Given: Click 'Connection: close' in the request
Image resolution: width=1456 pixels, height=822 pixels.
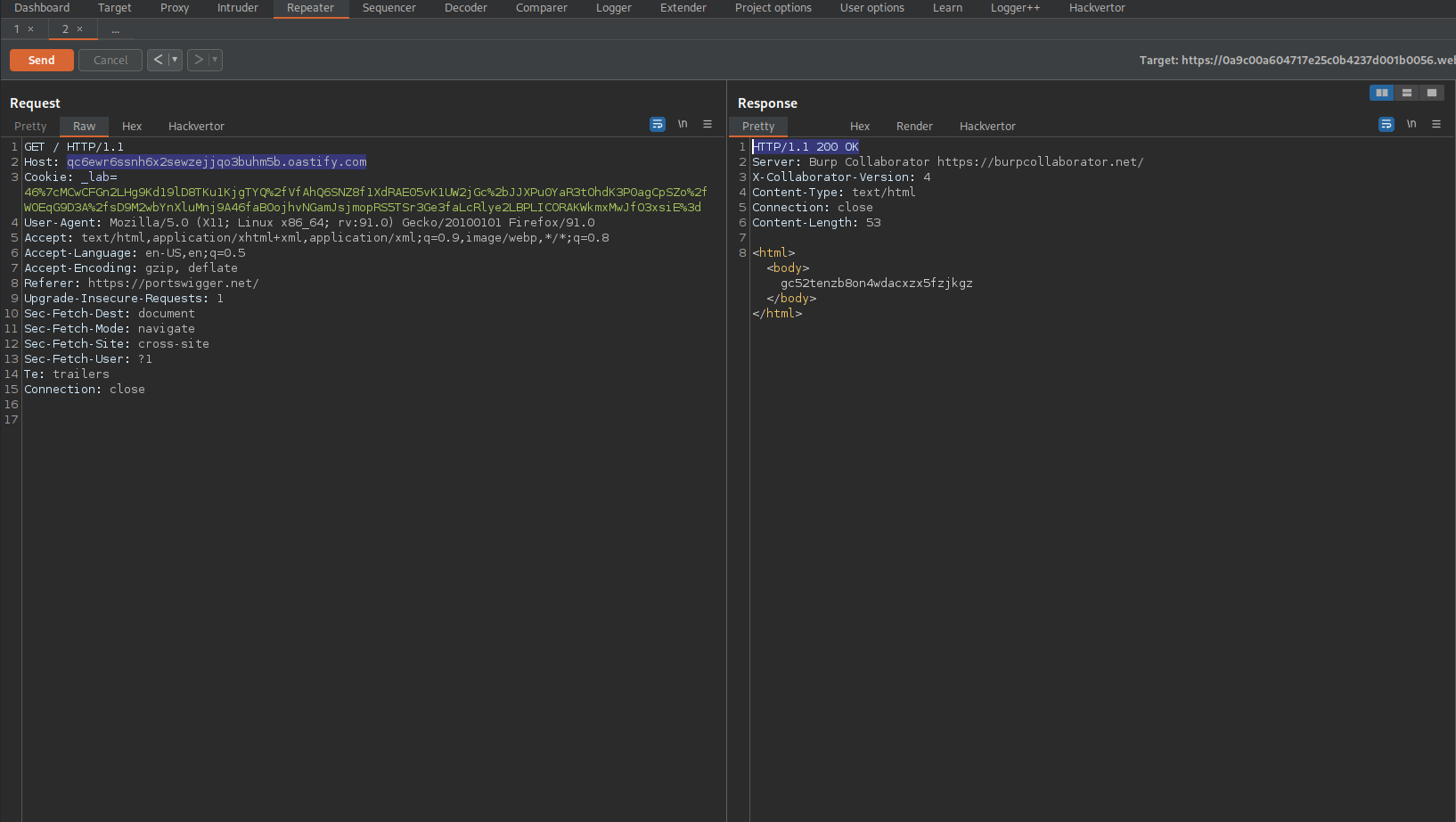Looking at the screenshot, I should pos(85,390).
